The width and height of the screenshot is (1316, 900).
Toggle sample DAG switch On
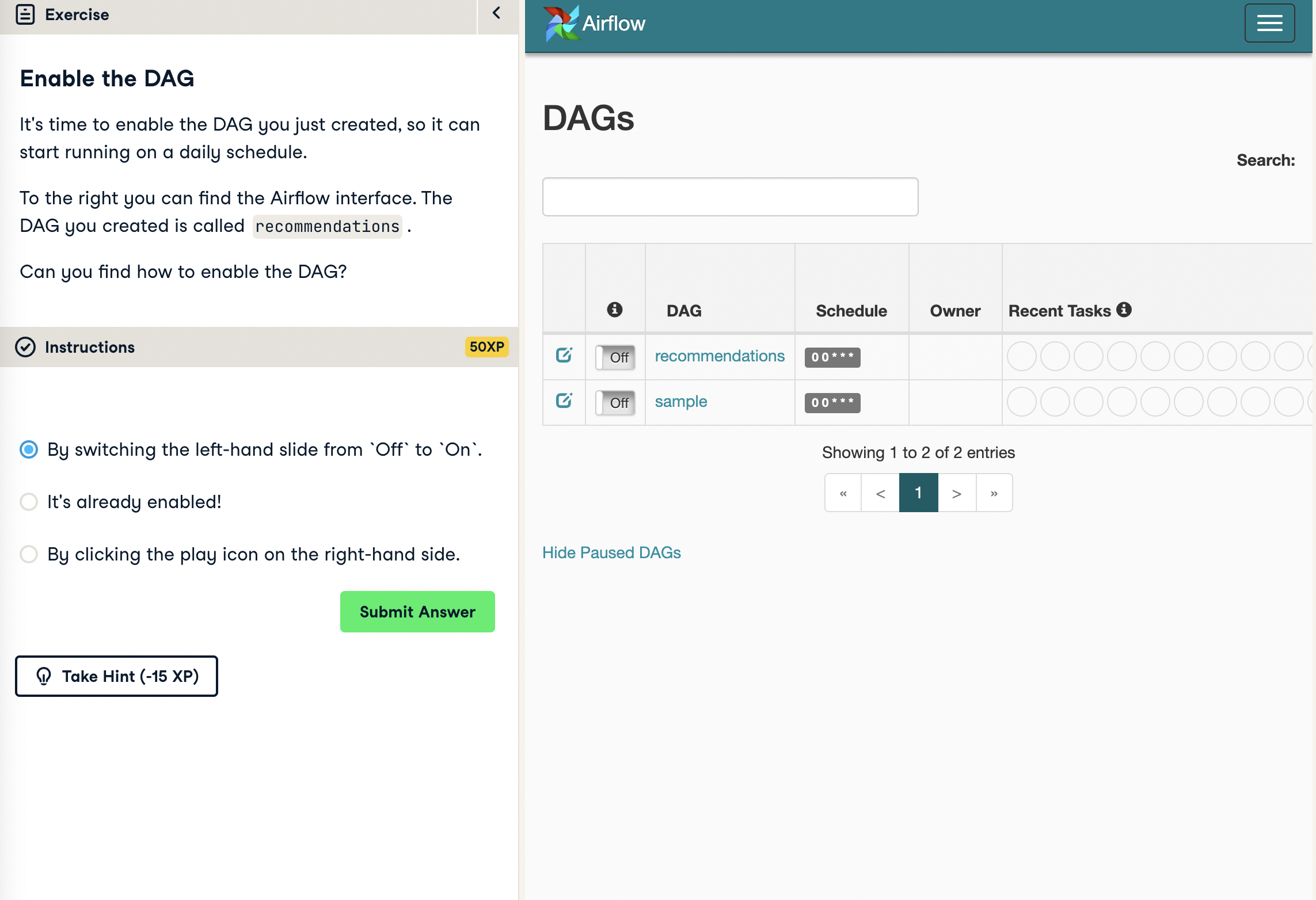615,403
